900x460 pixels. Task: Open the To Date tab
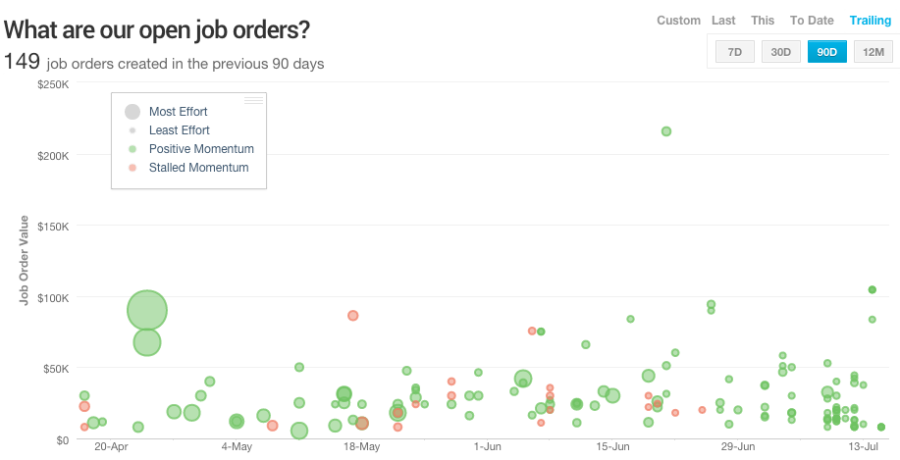click(811, 20)
